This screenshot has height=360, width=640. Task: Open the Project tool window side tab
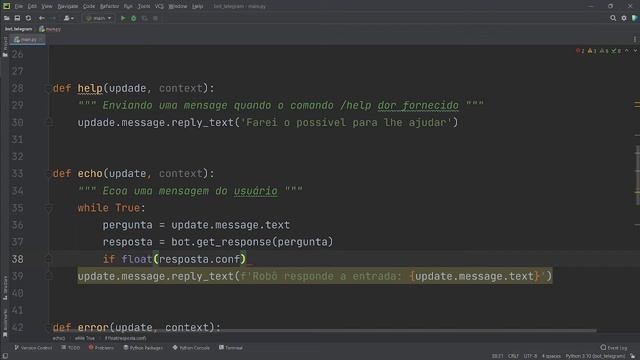[x=5, y=46]
